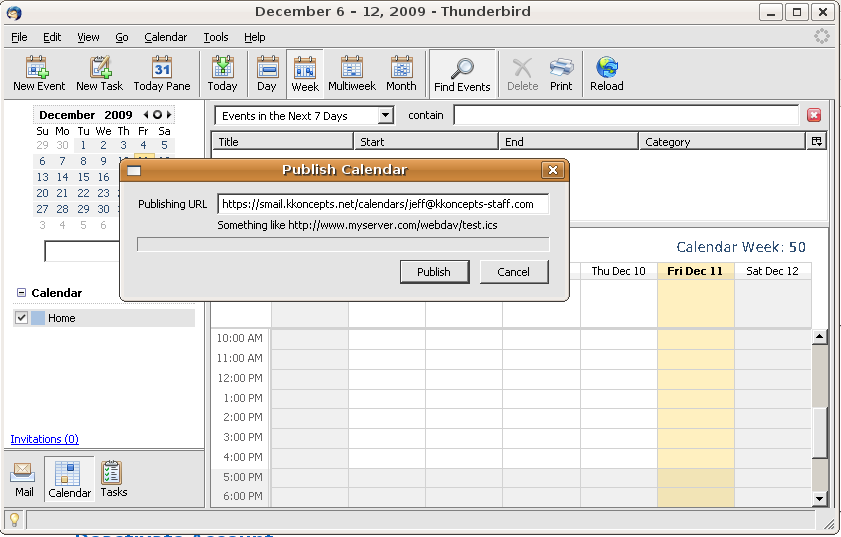This screenshot has width=841, height=537.
Task: Print the calendar
Action: (561, 73)
